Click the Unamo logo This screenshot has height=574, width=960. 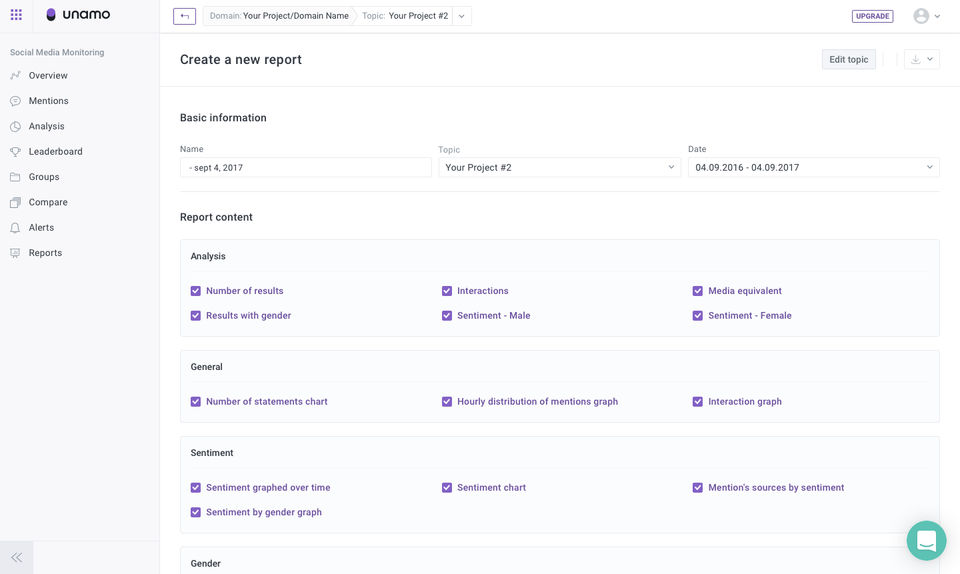coord(78,15)
